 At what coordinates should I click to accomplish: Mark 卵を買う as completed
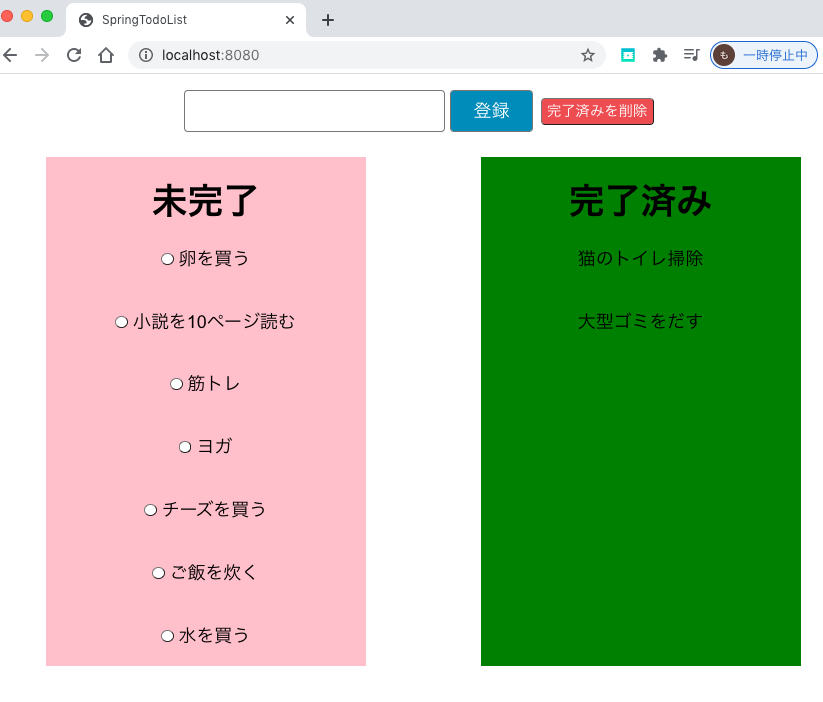pyautogui.click(x=167, y=258)
